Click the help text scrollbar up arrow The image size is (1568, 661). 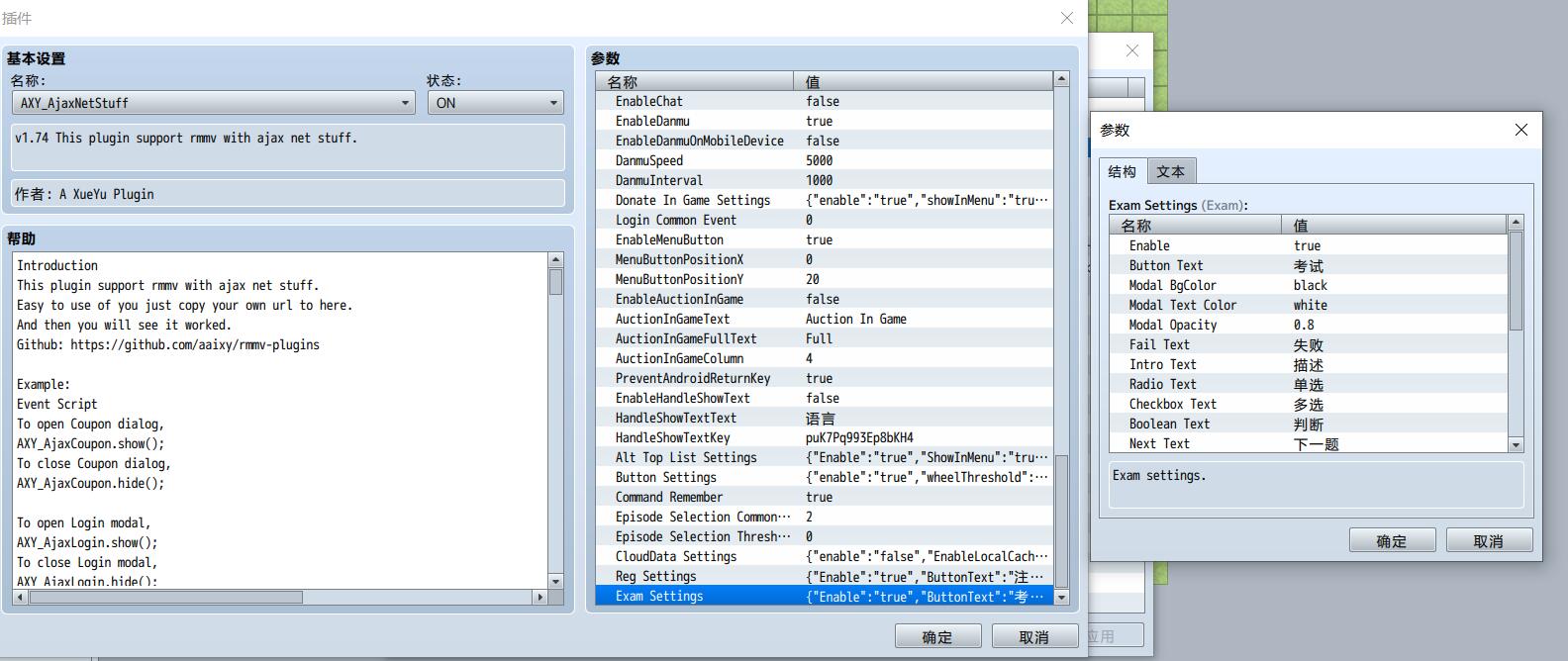pos(555,260)
